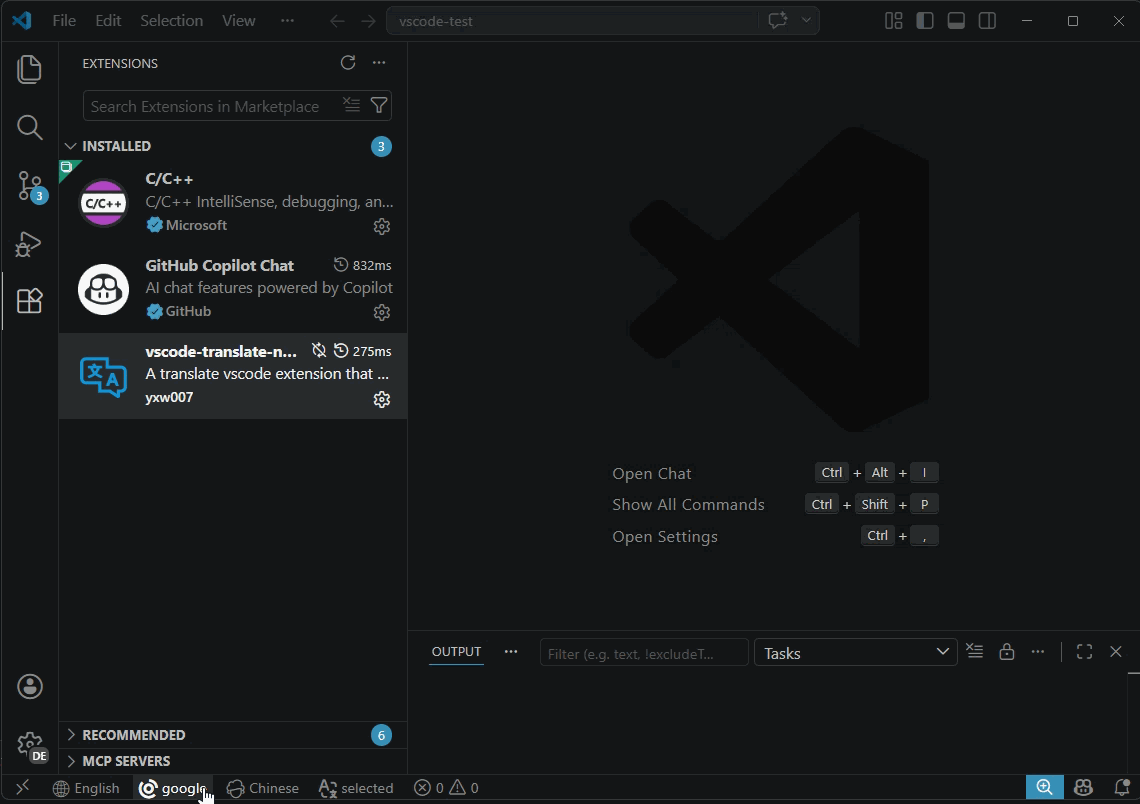The width and height of the screenshot is (1140, 804).
Task: Open the Accounts menu icon
Action: tap(30, 686)
